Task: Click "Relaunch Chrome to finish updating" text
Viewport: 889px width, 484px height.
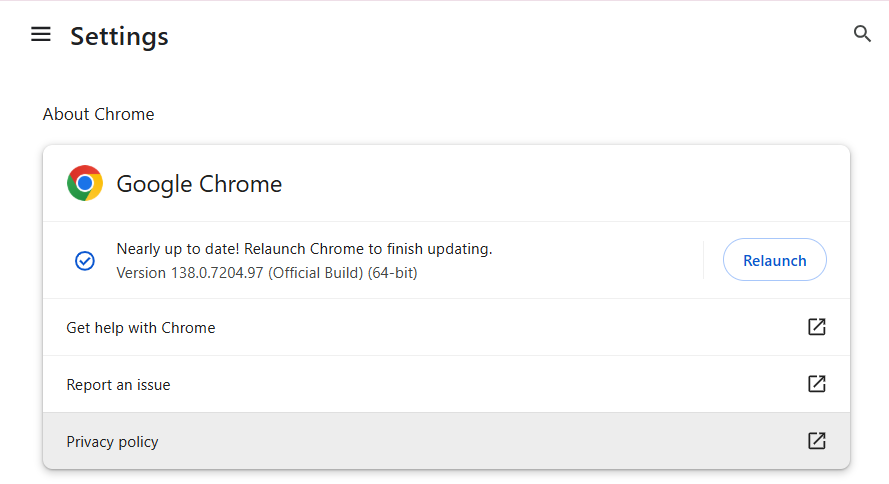Action: pos(368,249)
